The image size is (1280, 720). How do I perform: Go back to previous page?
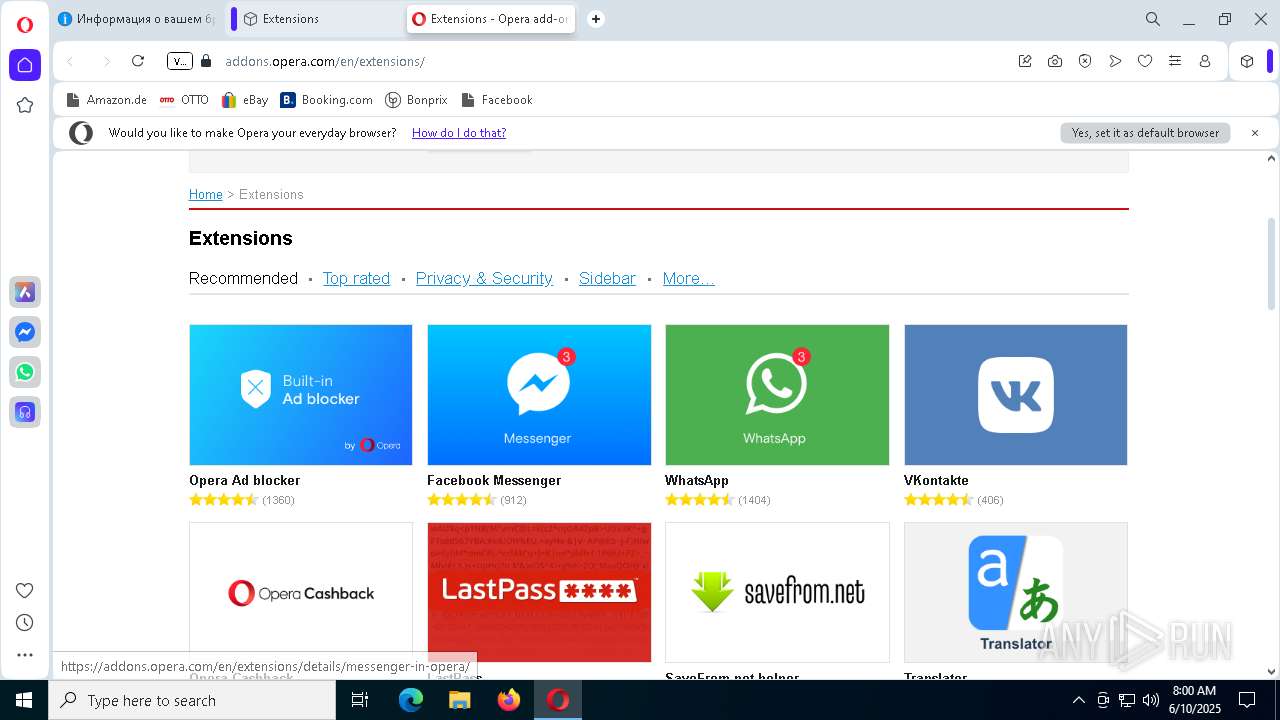click(x=71, y=61)
